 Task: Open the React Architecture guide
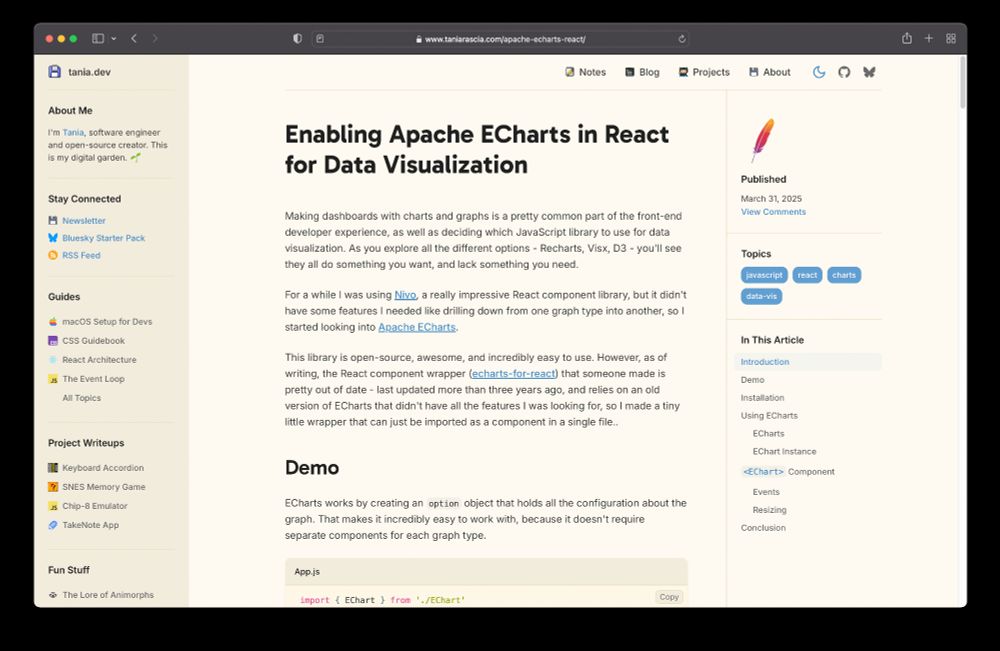pyautogui.click(x=99, y=360)
